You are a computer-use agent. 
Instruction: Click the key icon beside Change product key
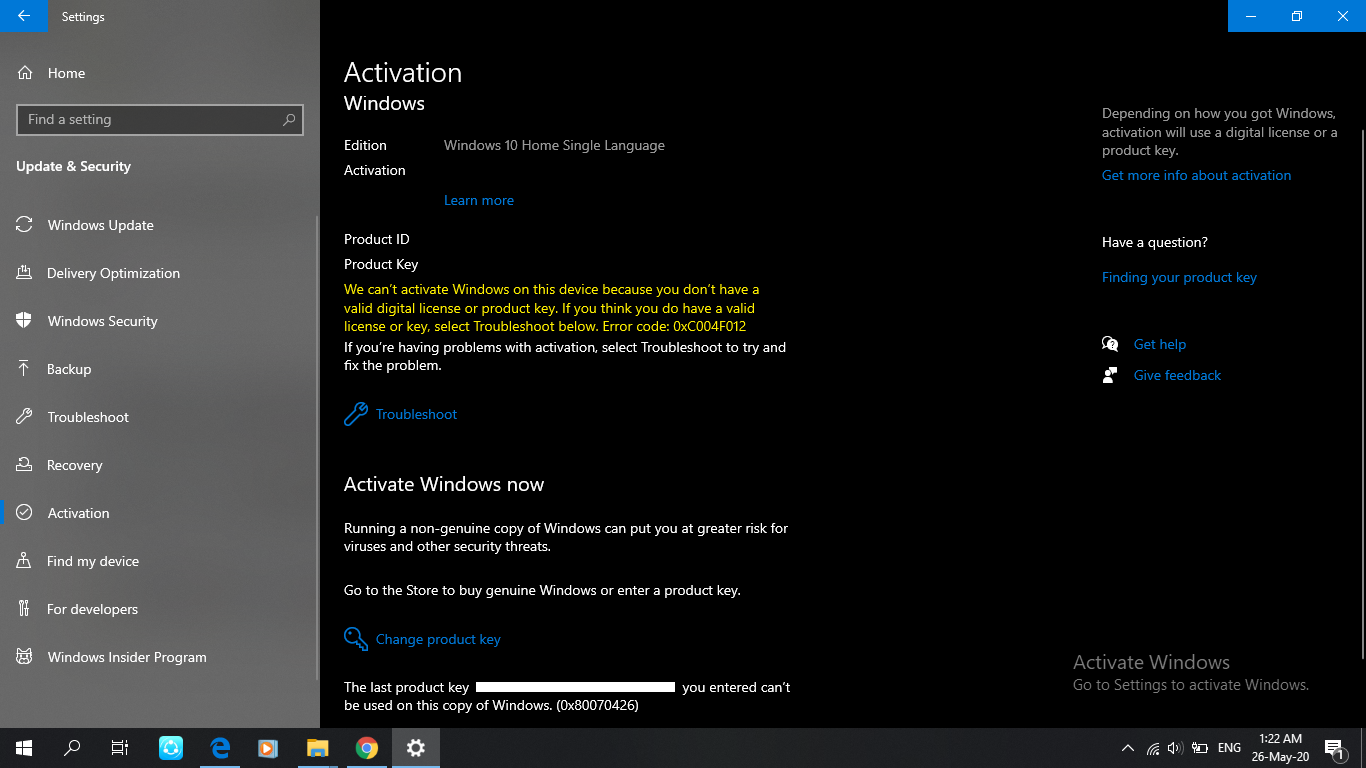[356, 639]
